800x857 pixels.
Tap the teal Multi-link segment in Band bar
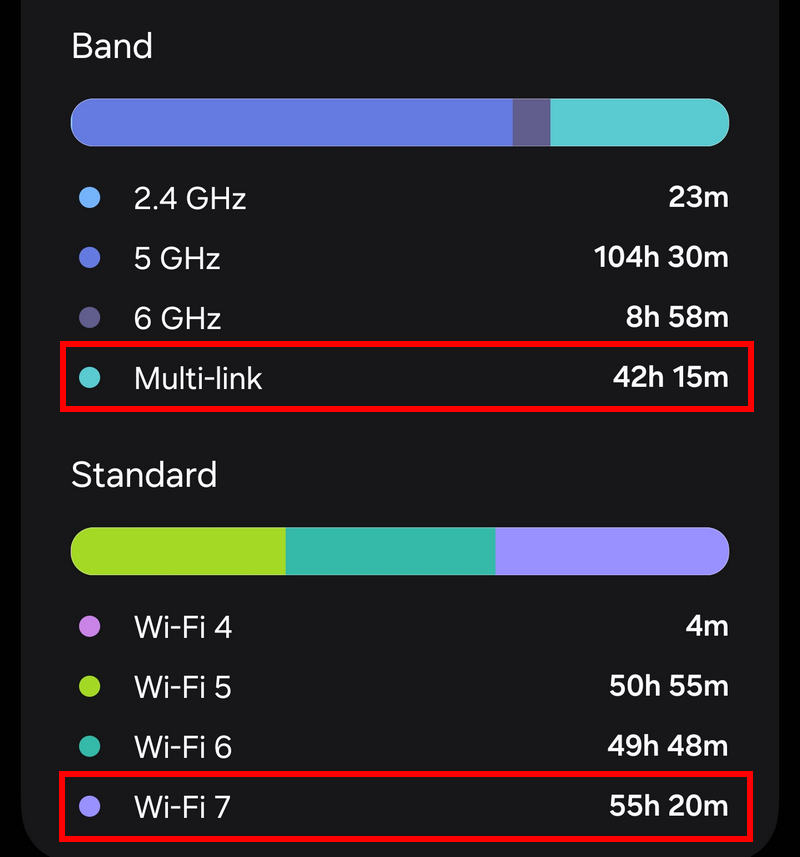pos(639,122)
